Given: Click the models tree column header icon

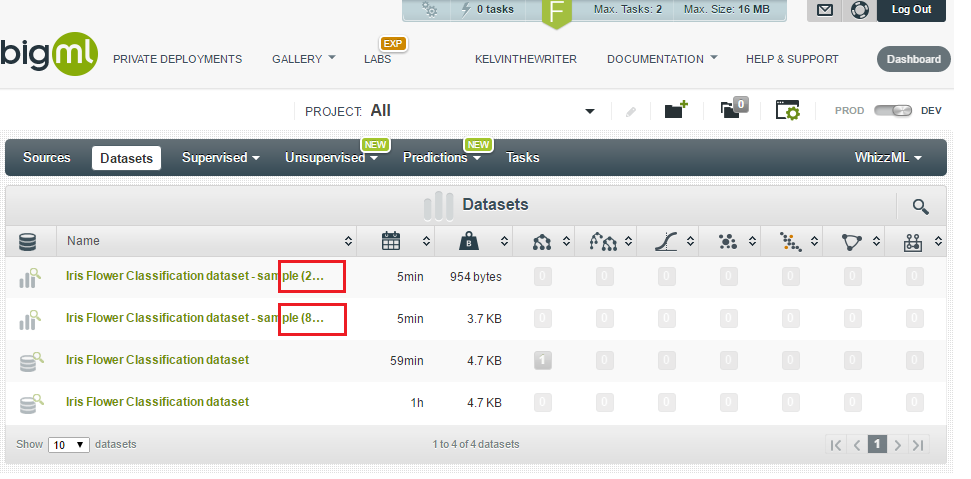Looking at the screenshot, I should [542, 242].
